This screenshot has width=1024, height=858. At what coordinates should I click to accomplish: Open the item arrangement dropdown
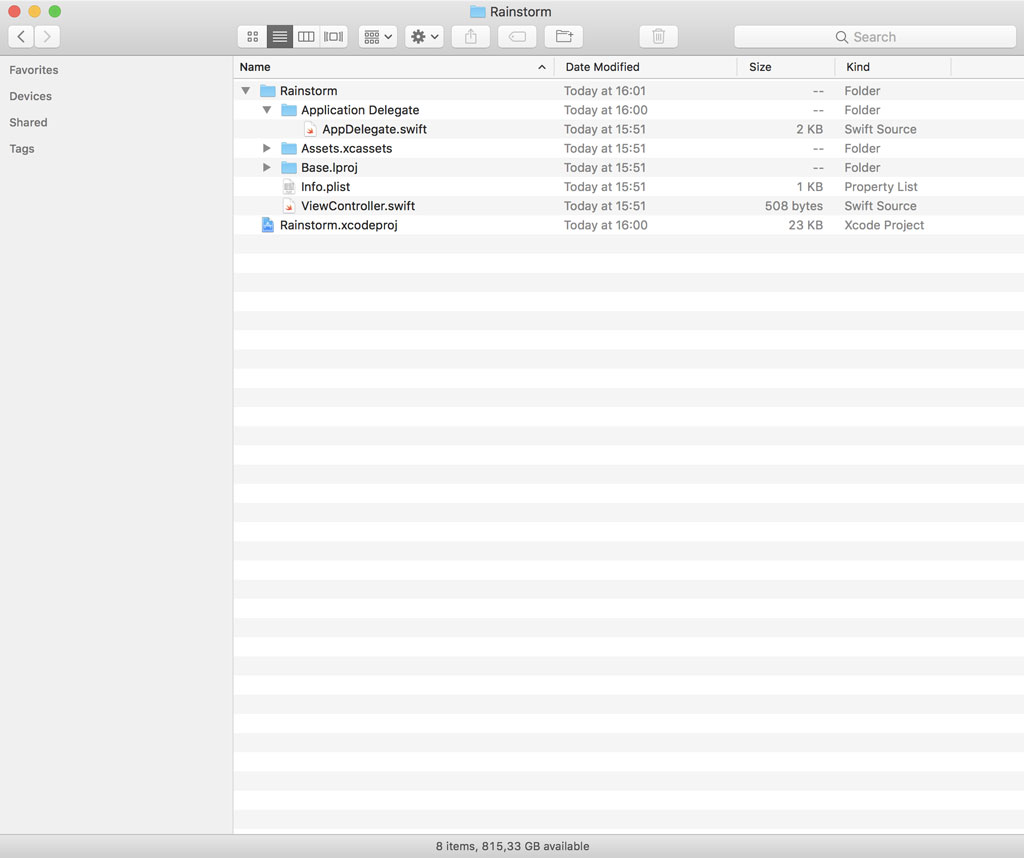[377, 36]
